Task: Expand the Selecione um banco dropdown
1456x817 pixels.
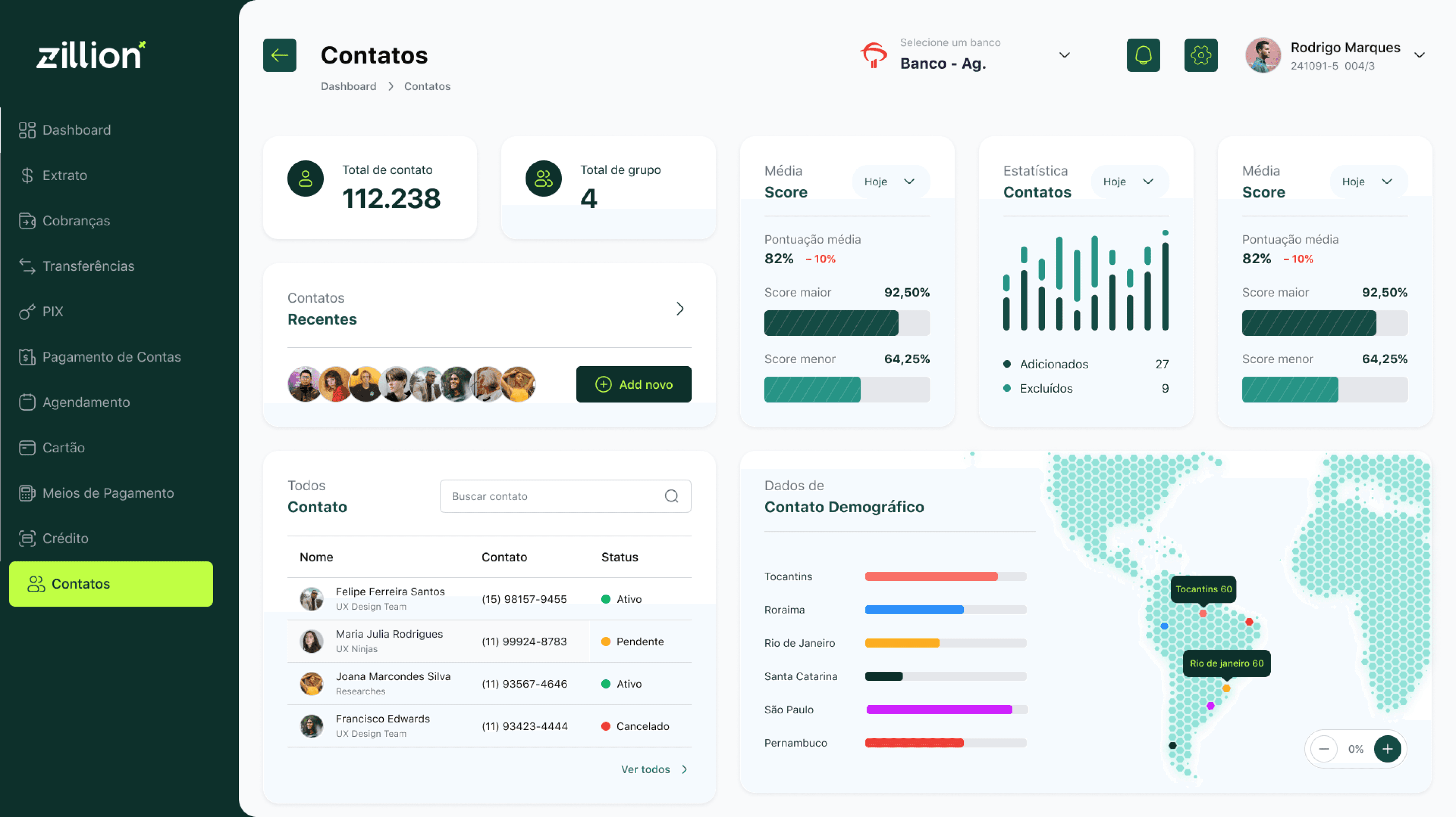Action: (x=1064, y=55)
